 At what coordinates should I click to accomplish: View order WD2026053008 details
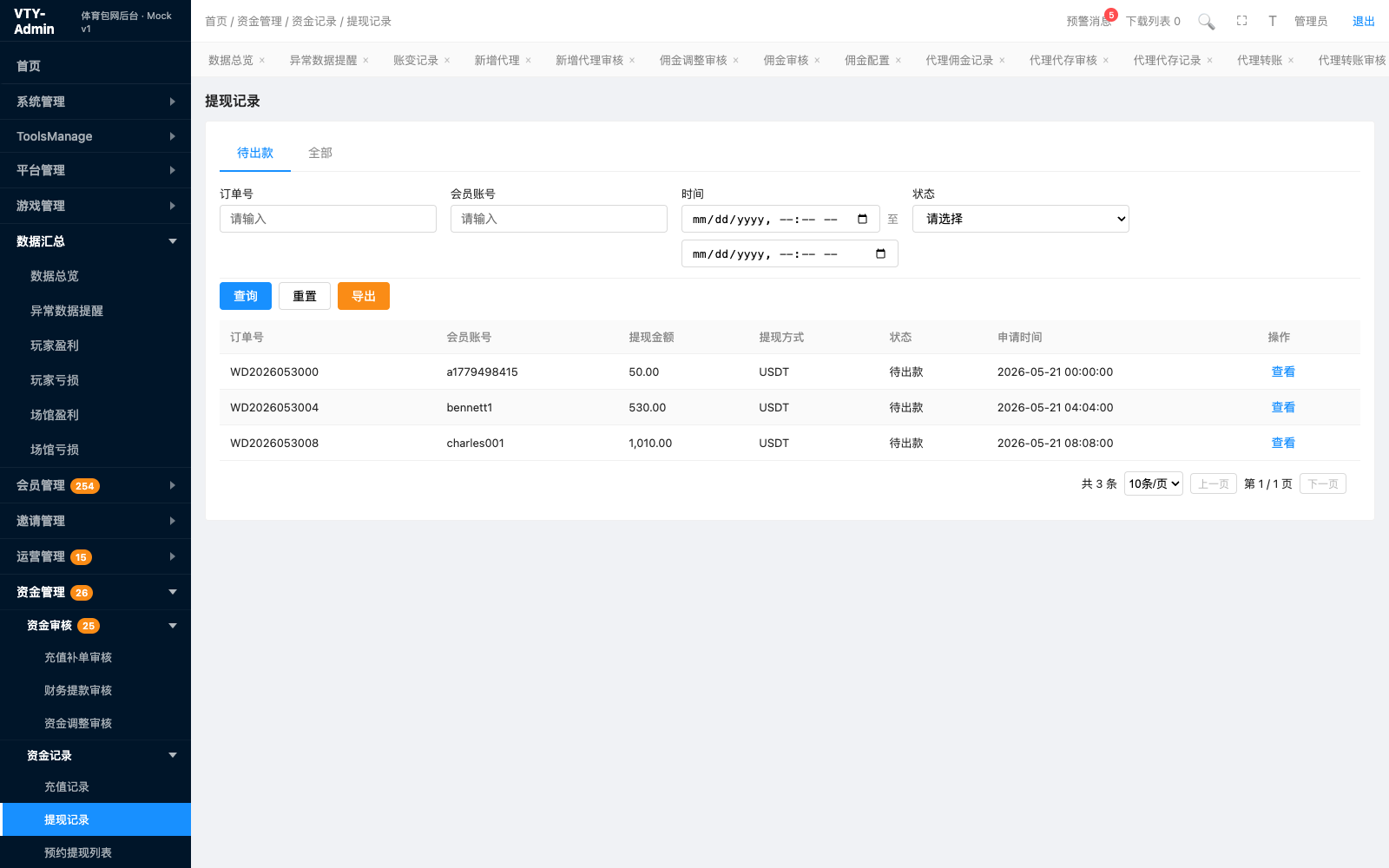click(x=1283, y=443)
